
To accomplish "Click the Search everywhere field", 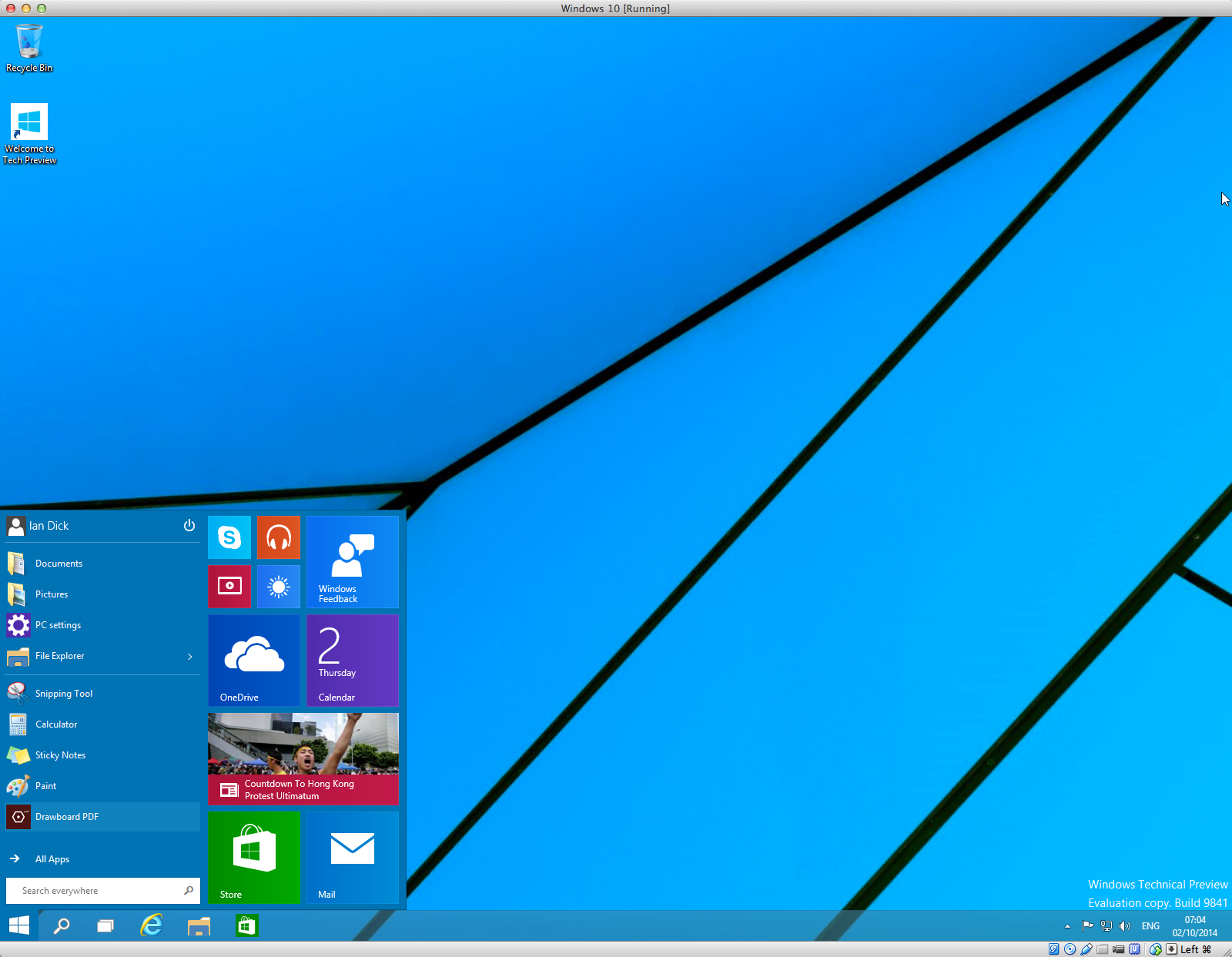I will click(x=102, y=891).
